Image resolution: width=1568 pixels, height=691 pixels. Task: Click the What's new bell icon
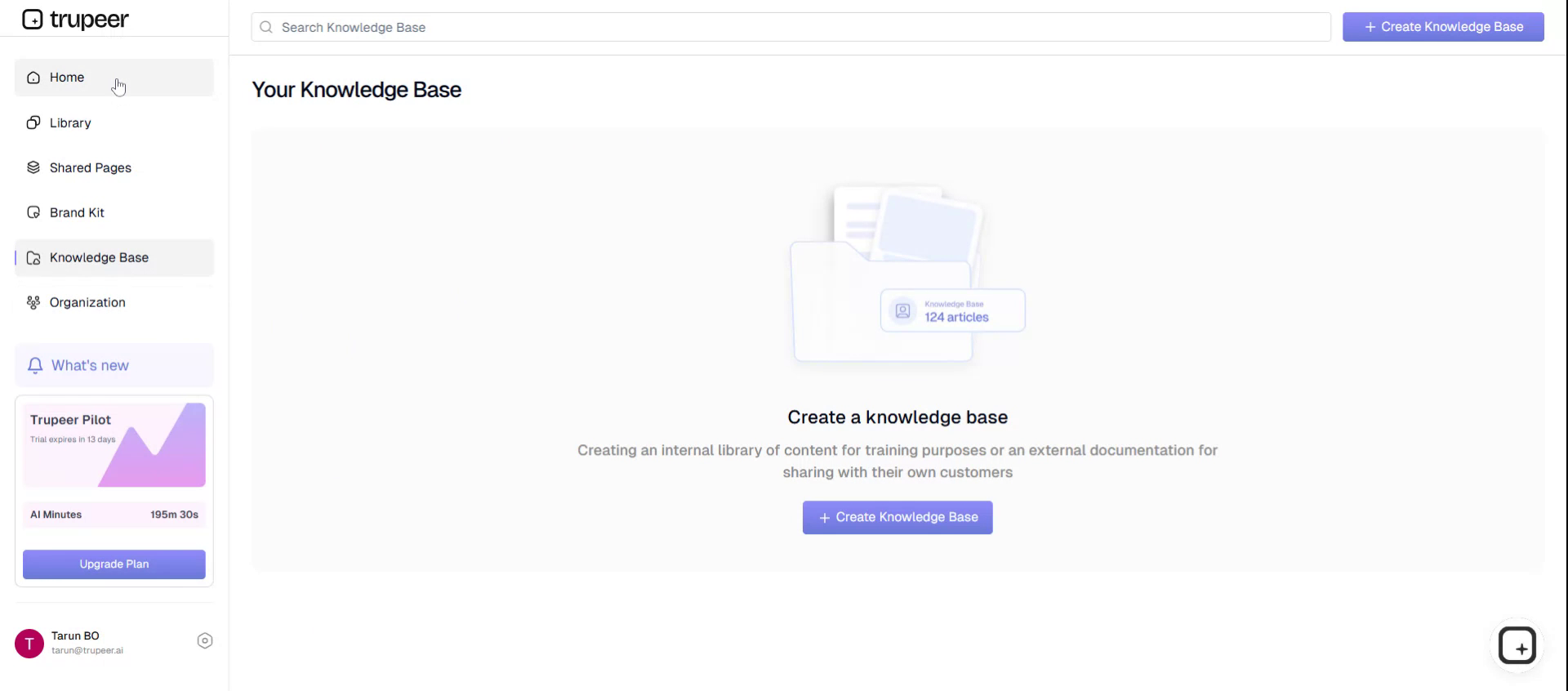(x=35, y=365)
